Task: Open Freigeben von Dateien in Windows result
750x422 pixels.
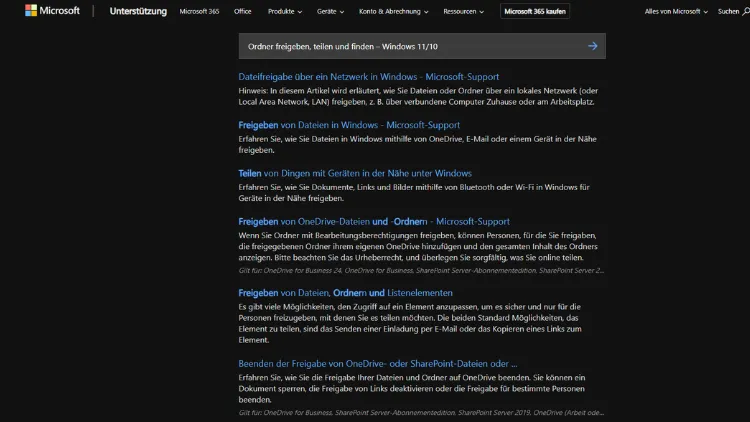Action: [349, 125]
